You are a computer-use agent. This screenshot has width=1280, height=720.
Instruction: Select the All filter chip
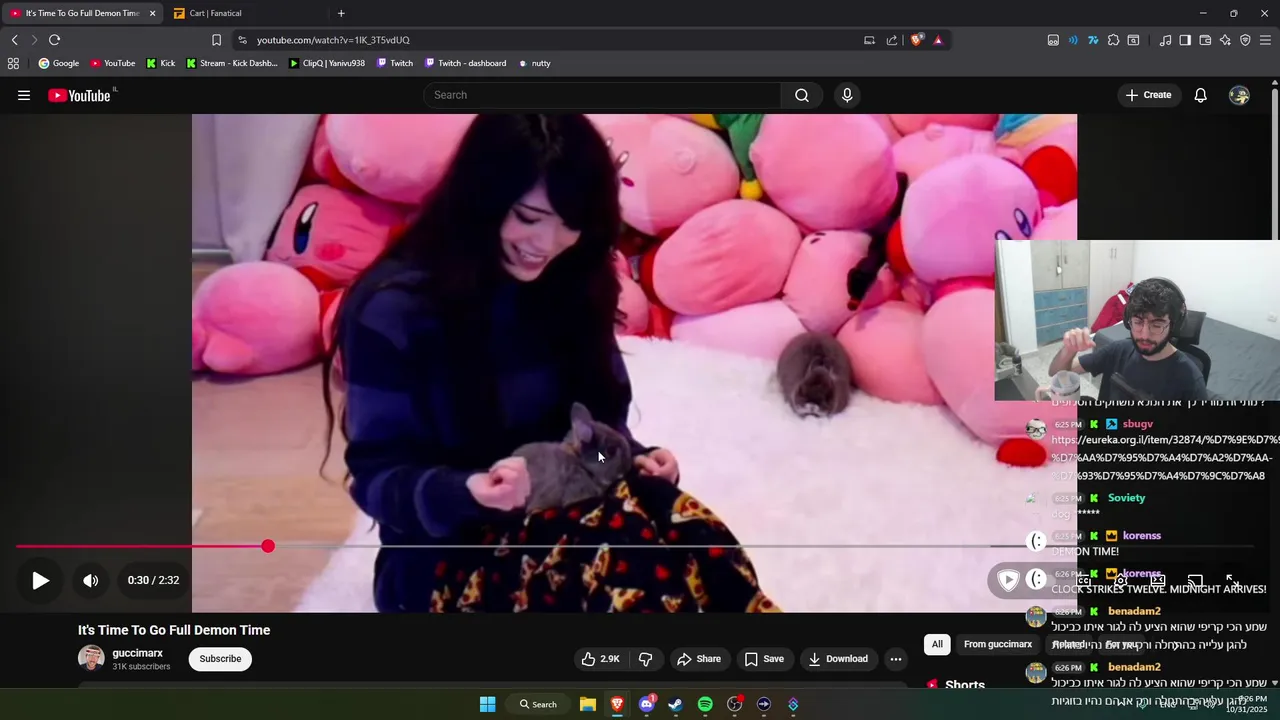click(937, 644)
